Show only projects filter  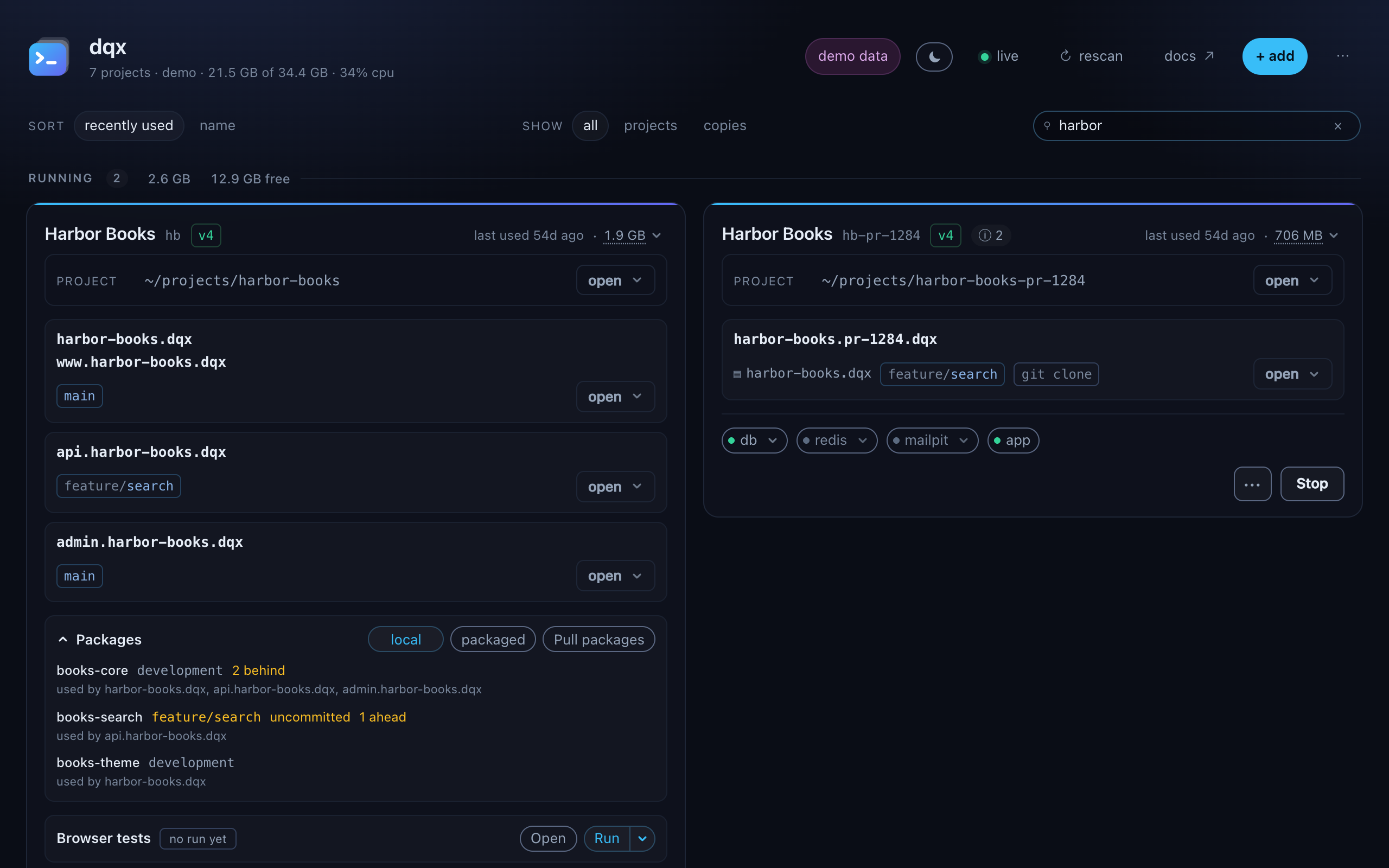point(651,126)
